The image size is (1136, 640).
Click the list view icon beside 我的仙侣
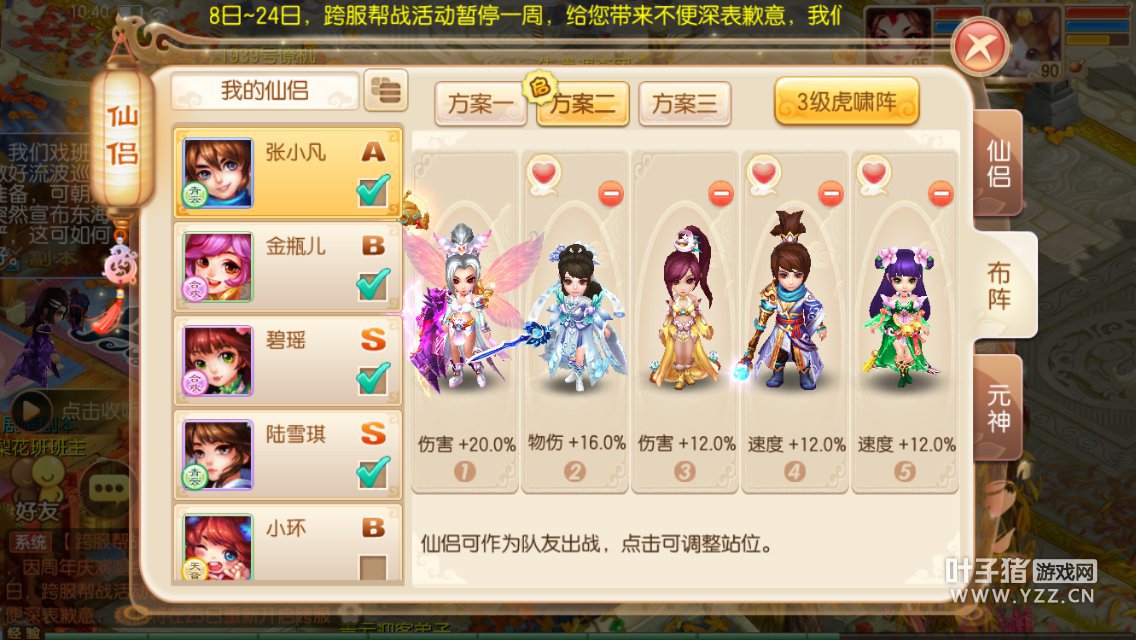click(386, 91)
